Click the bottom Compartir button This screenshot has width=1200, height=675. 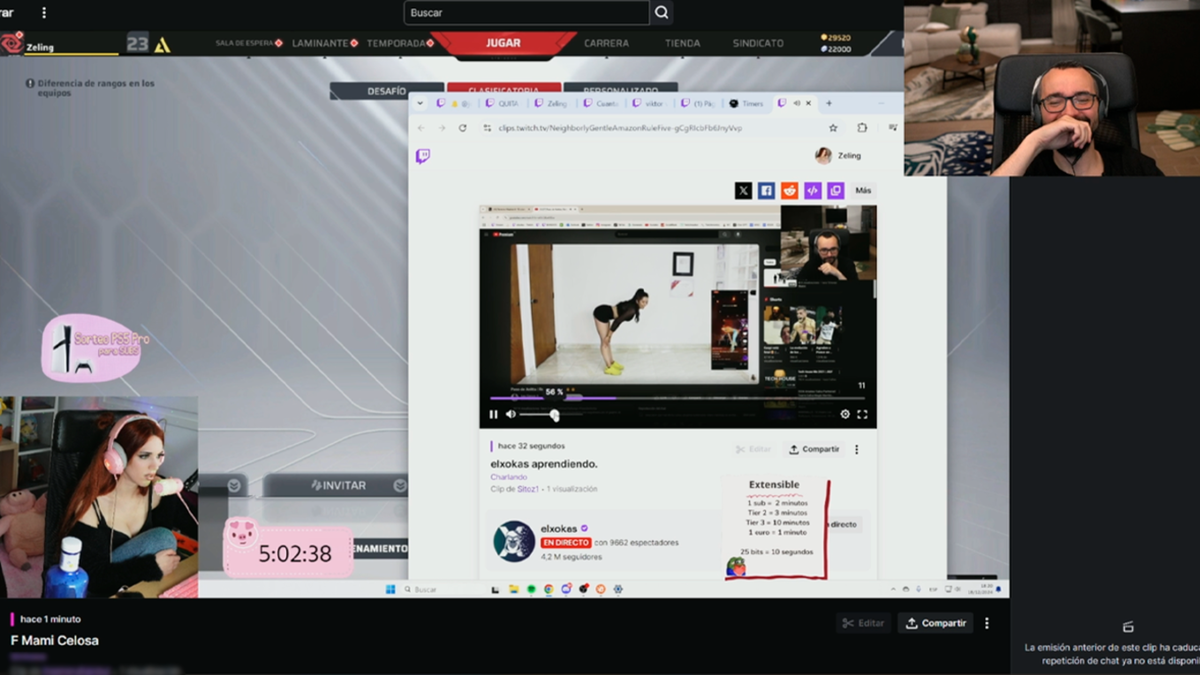tap(935, 623)
